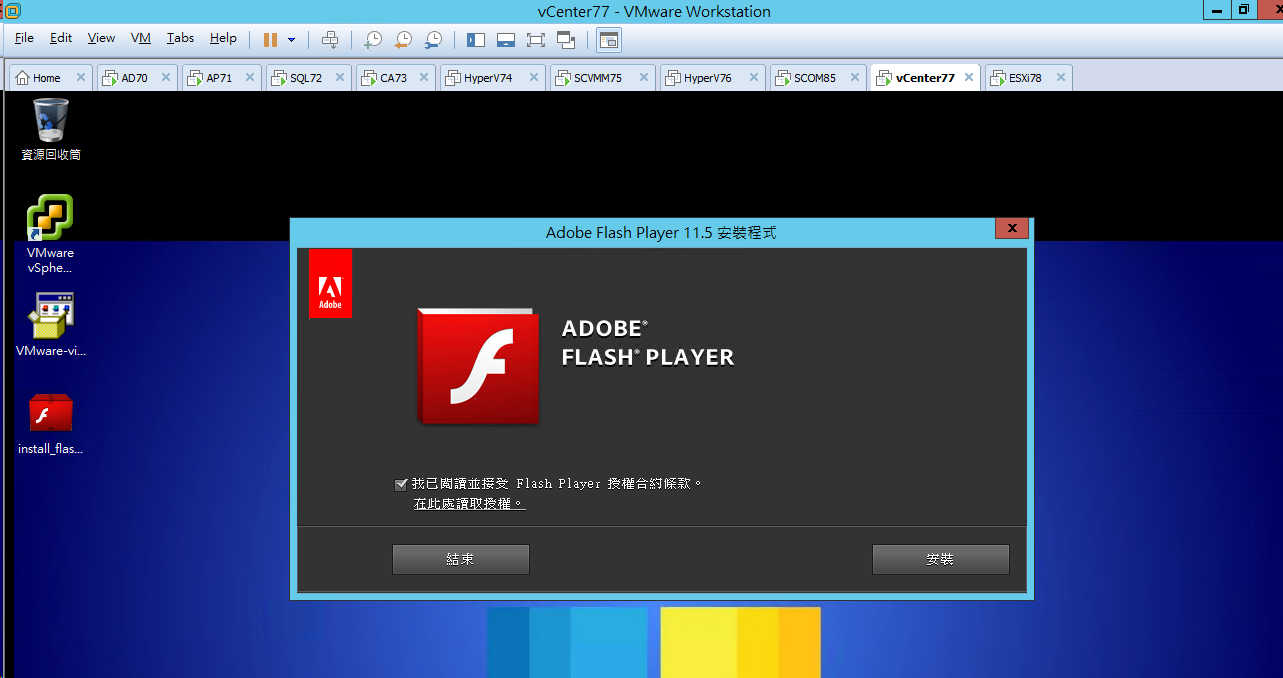Pause the VM with the suspend button

point(270,40)
